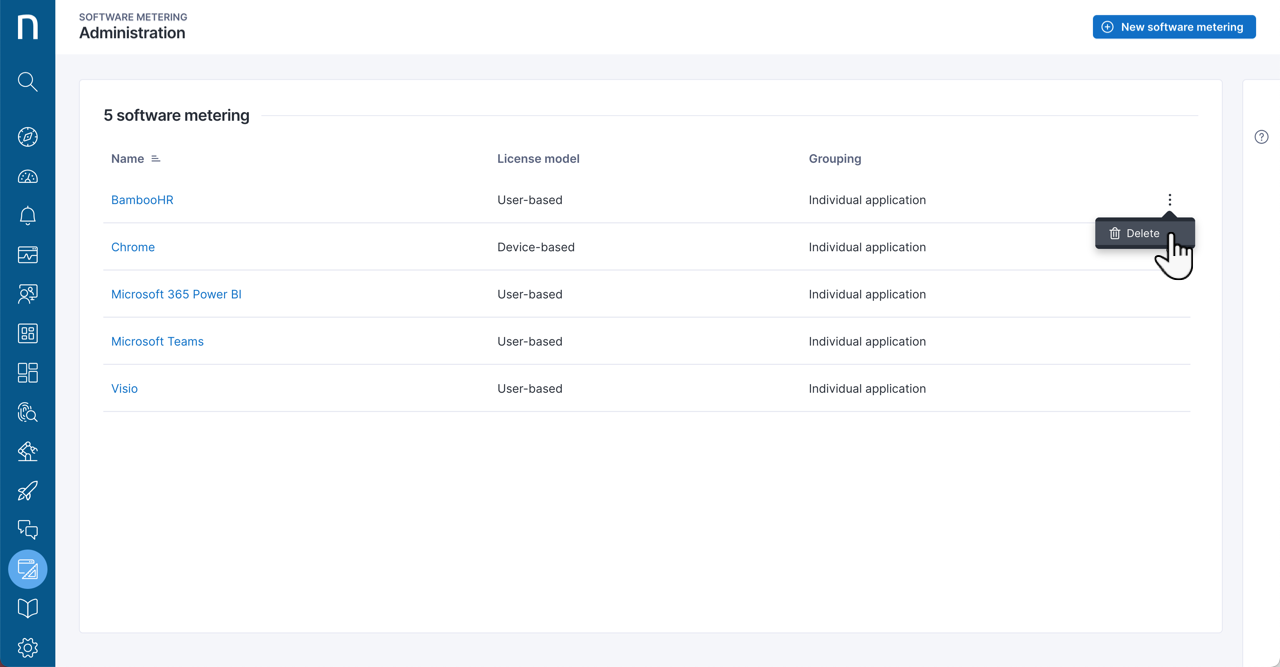The height and width of the screenshot is (667, 1280).
Task: Open the compass icon in sidebar
Action: [27, 137]
